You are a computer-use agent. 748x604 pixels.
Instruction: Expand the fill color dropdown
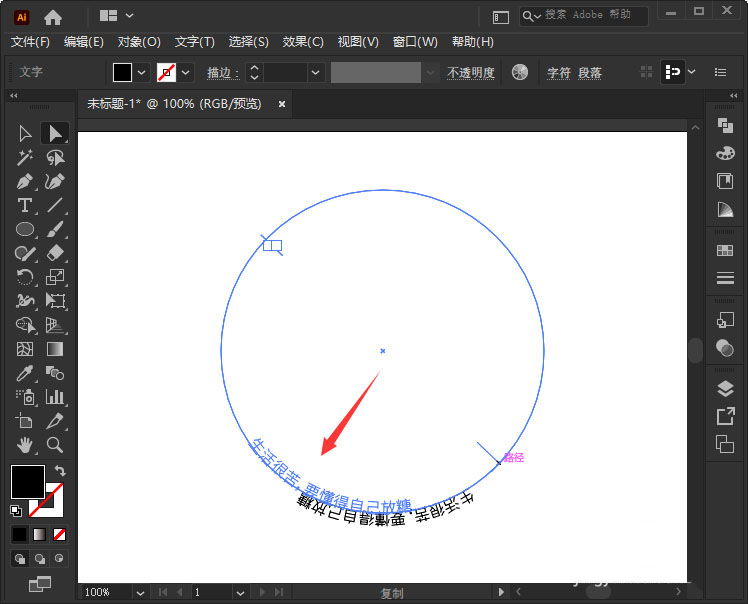[141, 72]
